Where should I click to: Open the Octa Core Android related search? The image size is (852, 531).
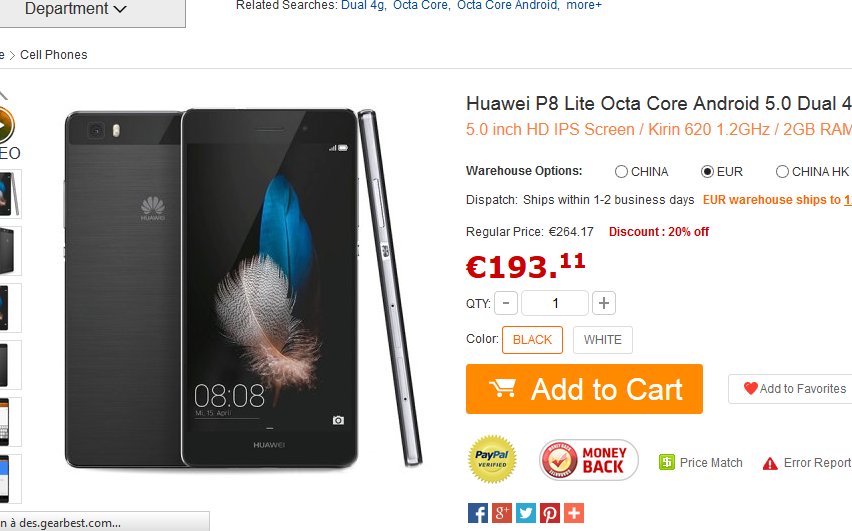508,5
